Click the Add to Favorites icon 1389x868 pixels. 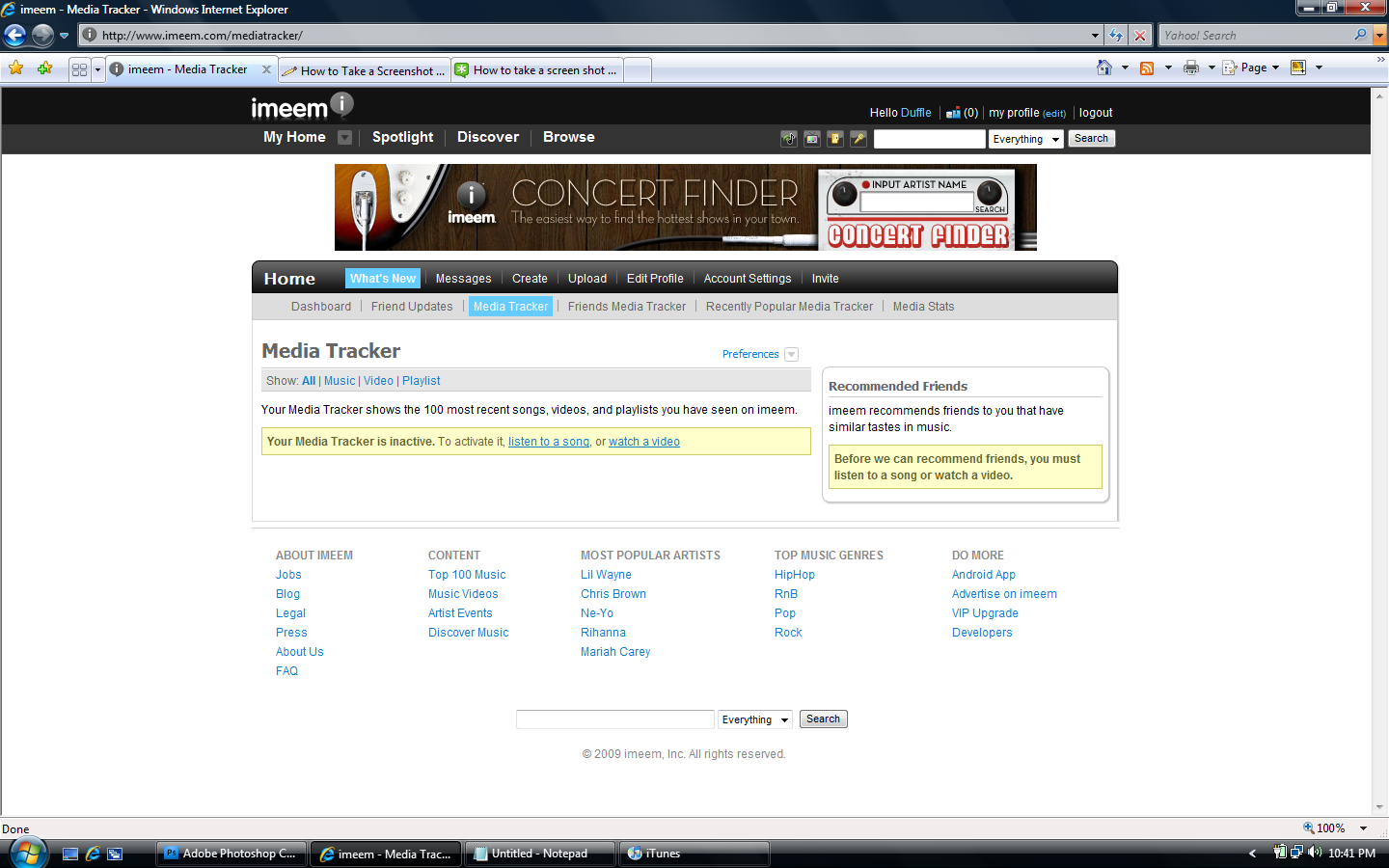[44, 68]
